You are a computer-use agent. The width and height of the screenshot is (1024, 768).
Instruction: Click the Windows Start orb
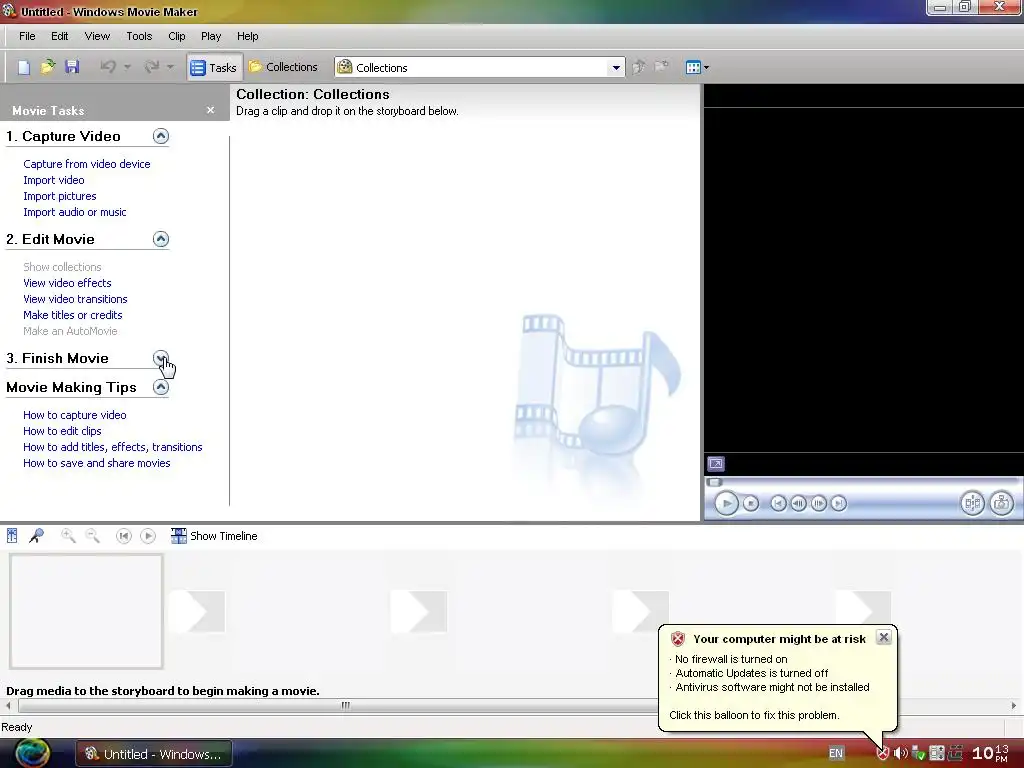(x=32, y=753)
